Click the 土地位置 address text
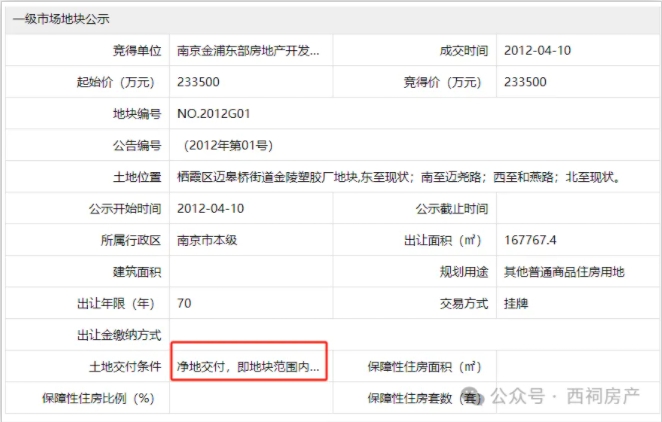 pos(399,177)
